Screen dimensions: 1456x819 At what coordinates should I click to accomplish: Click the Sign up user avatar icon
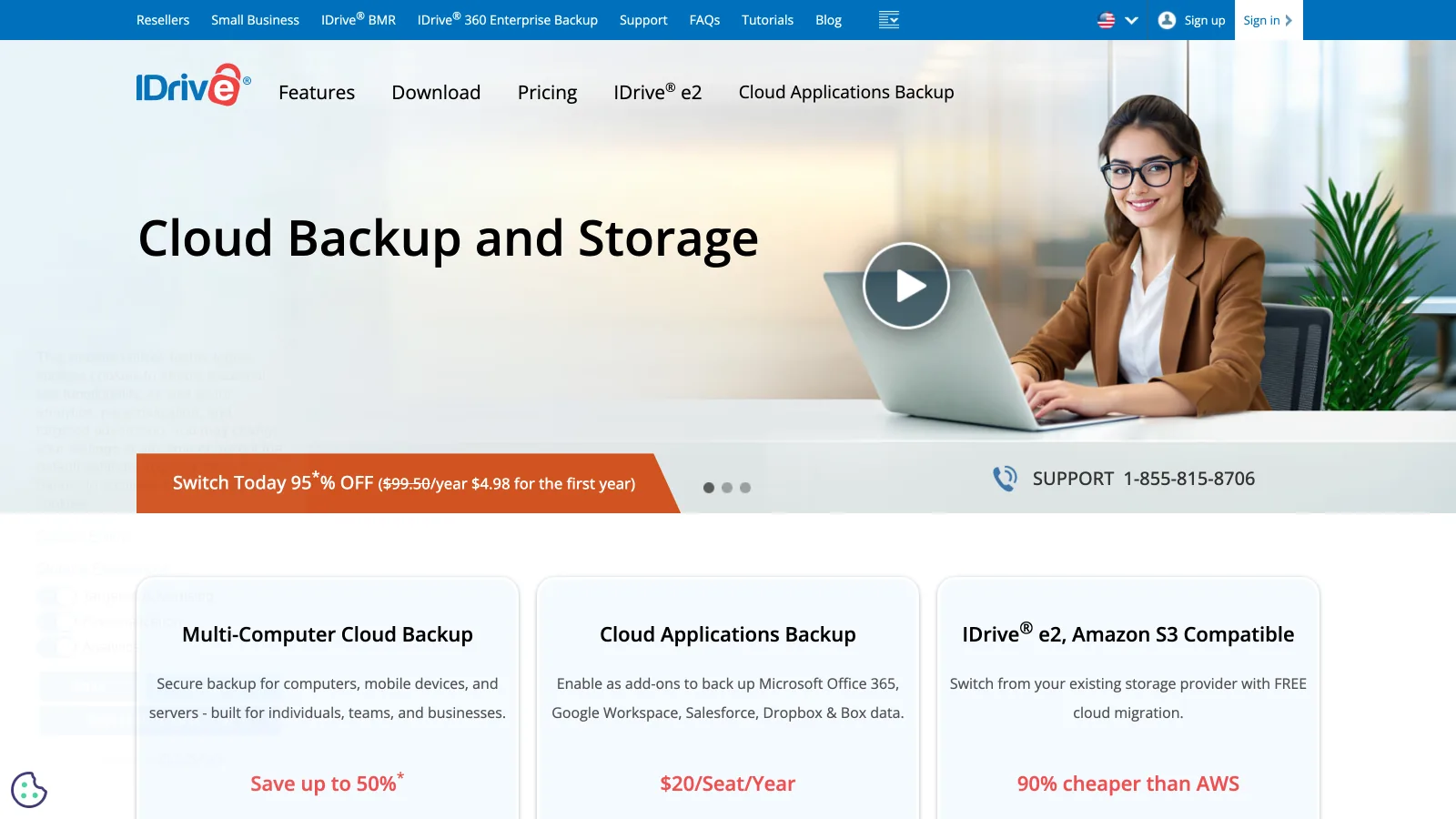click(1167, 20)
